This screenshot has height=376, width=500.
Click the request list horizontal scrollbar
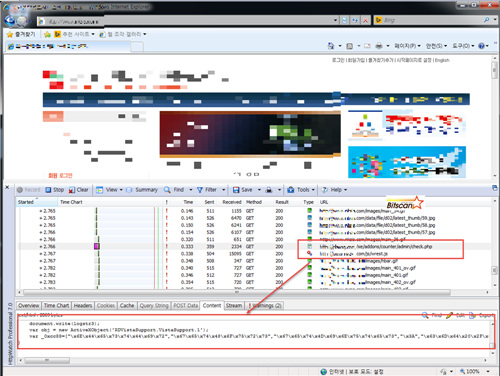[237, 292]
